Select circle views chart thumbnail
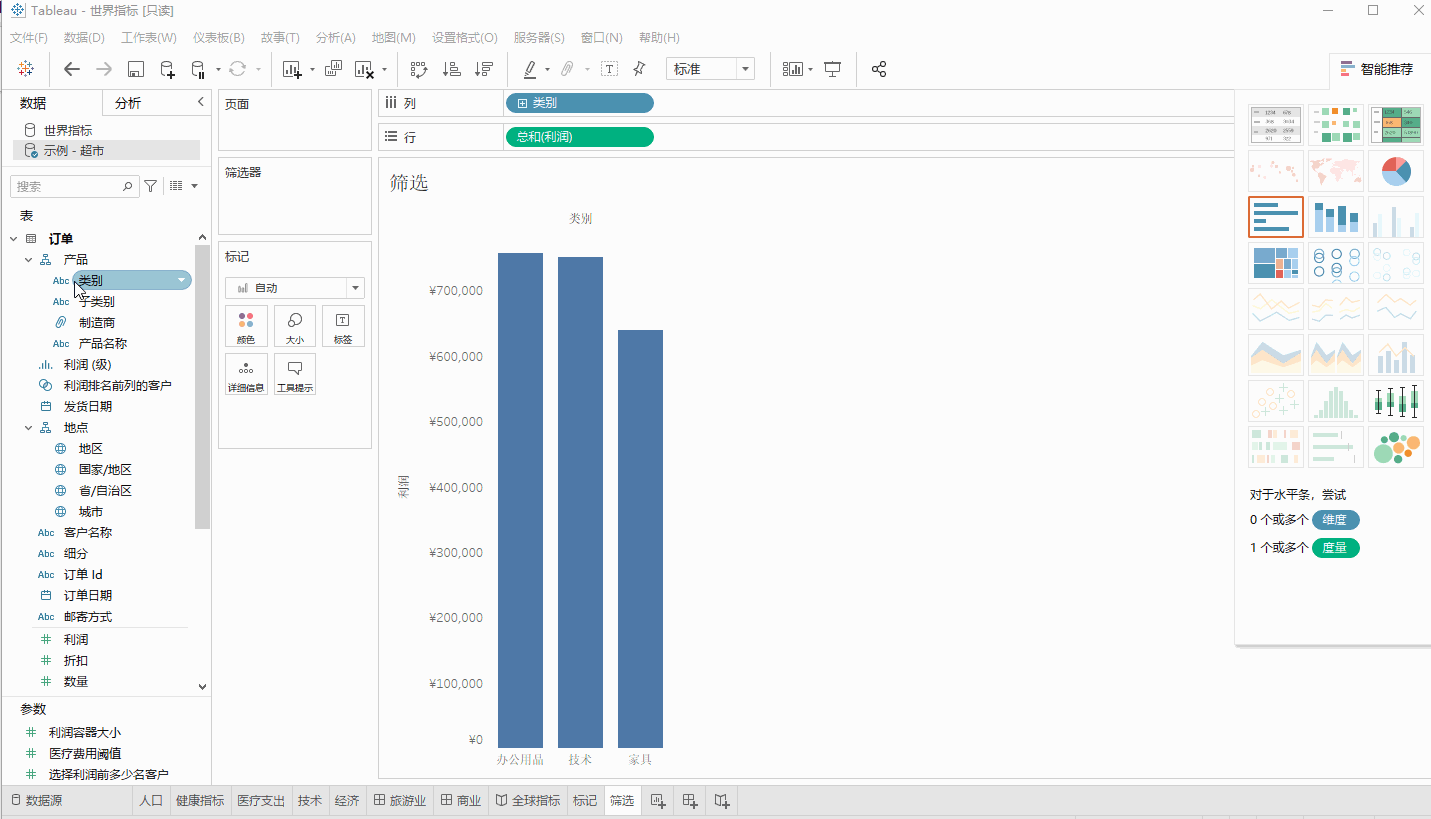This screenshot has height=819, width=1431. [1336, 263]
